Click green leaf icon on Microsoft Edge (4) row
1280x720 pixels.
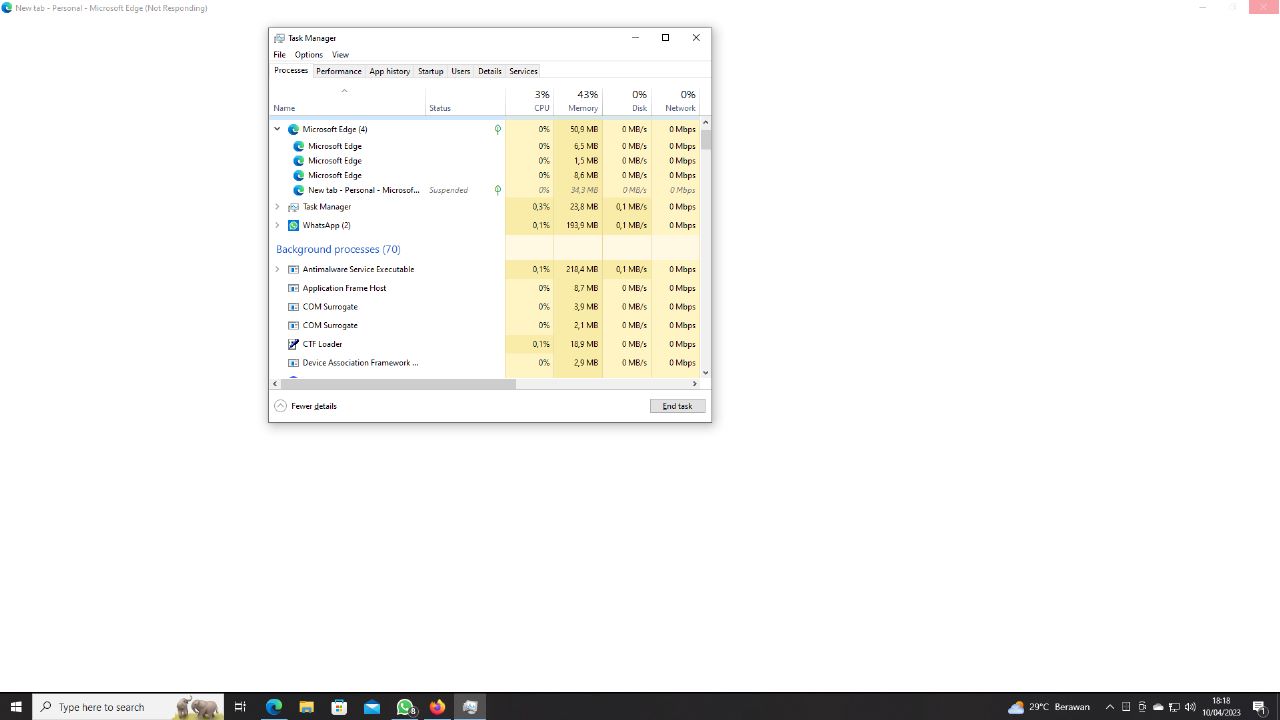point(497,129)
